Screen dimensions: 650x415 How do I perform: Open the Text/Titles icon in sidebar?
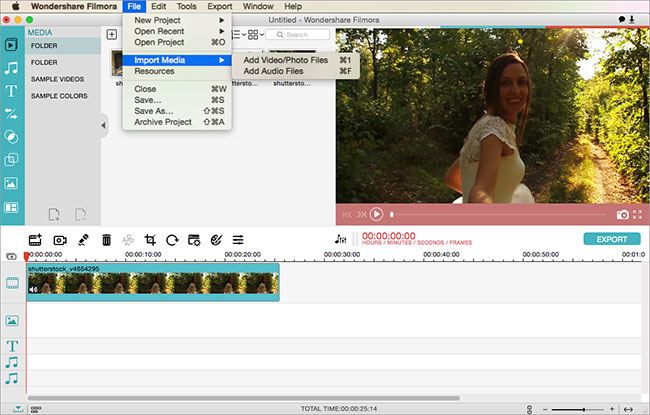click(x=11, y=91)
